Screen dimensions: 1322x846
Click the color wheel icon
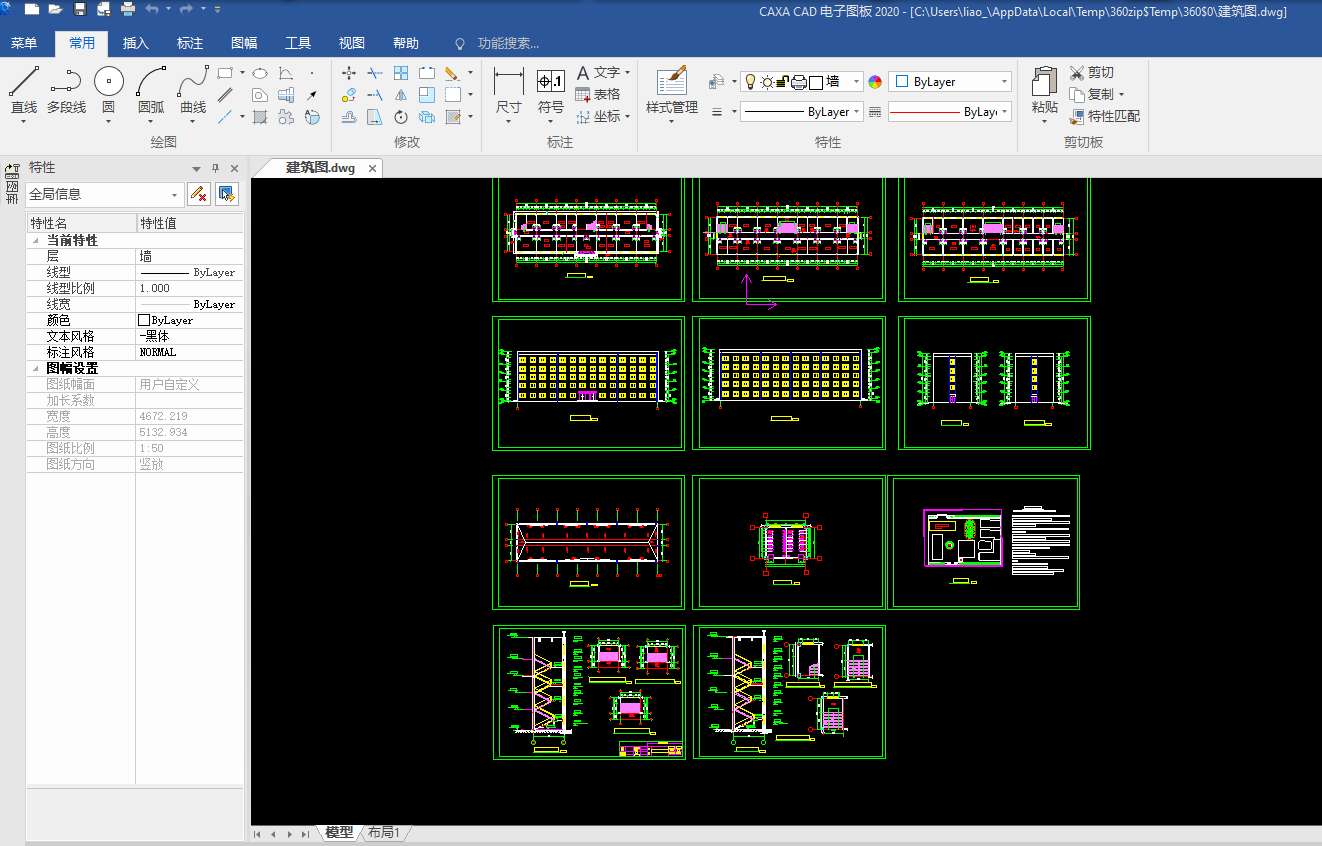click(x=875, y=82)
